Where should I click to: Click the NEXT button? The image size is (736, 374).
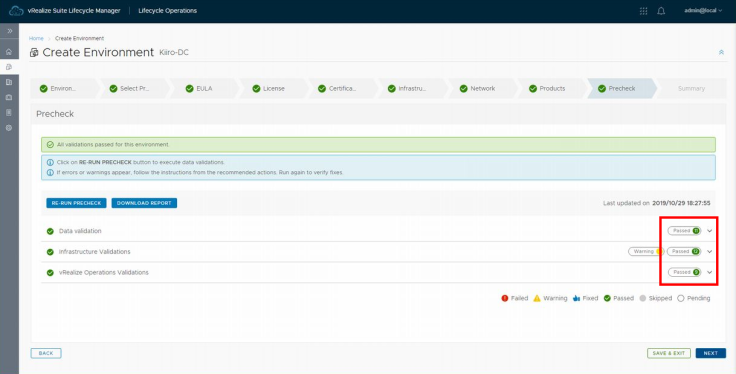coord(711,353)
